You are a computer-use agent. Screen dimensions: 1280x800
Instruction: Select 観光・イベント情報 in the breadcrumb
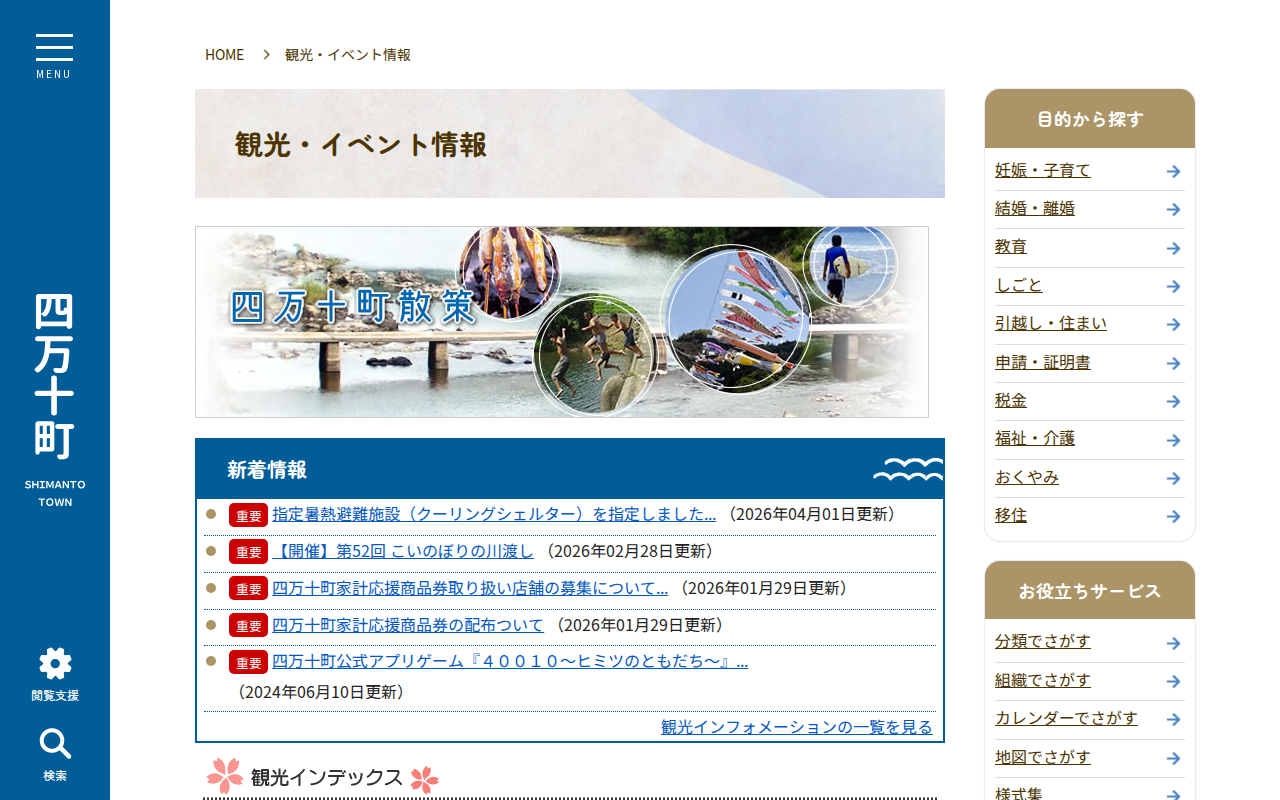tap(350, 54)
